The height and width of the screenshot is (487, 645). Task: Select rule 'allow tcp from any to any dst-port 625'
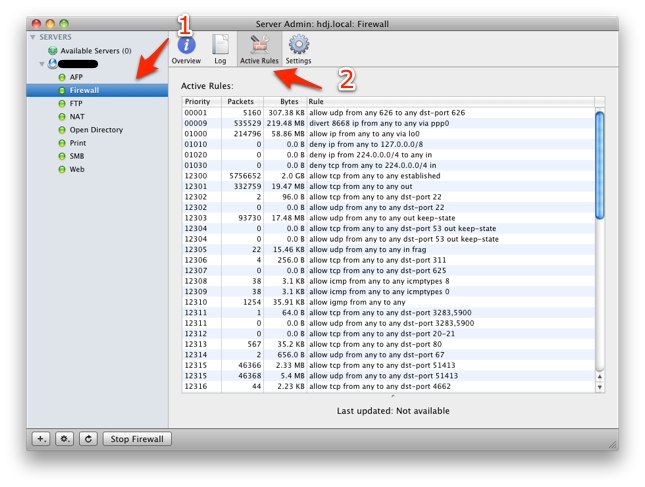pos(388,271)
